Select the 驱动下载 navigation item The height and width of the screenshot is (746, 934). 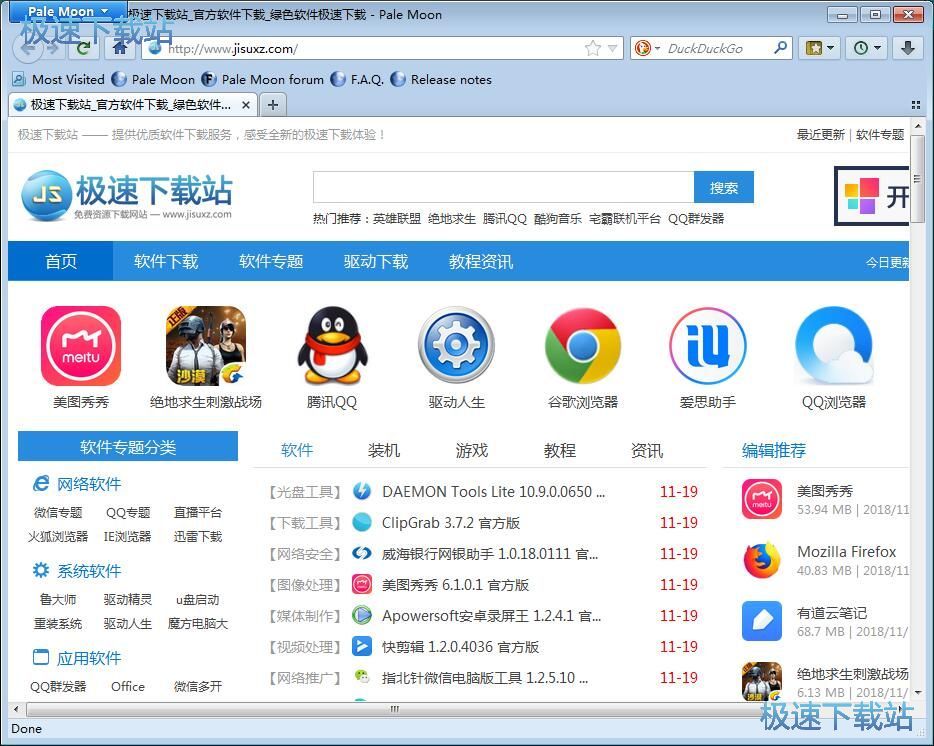(375, 261)
